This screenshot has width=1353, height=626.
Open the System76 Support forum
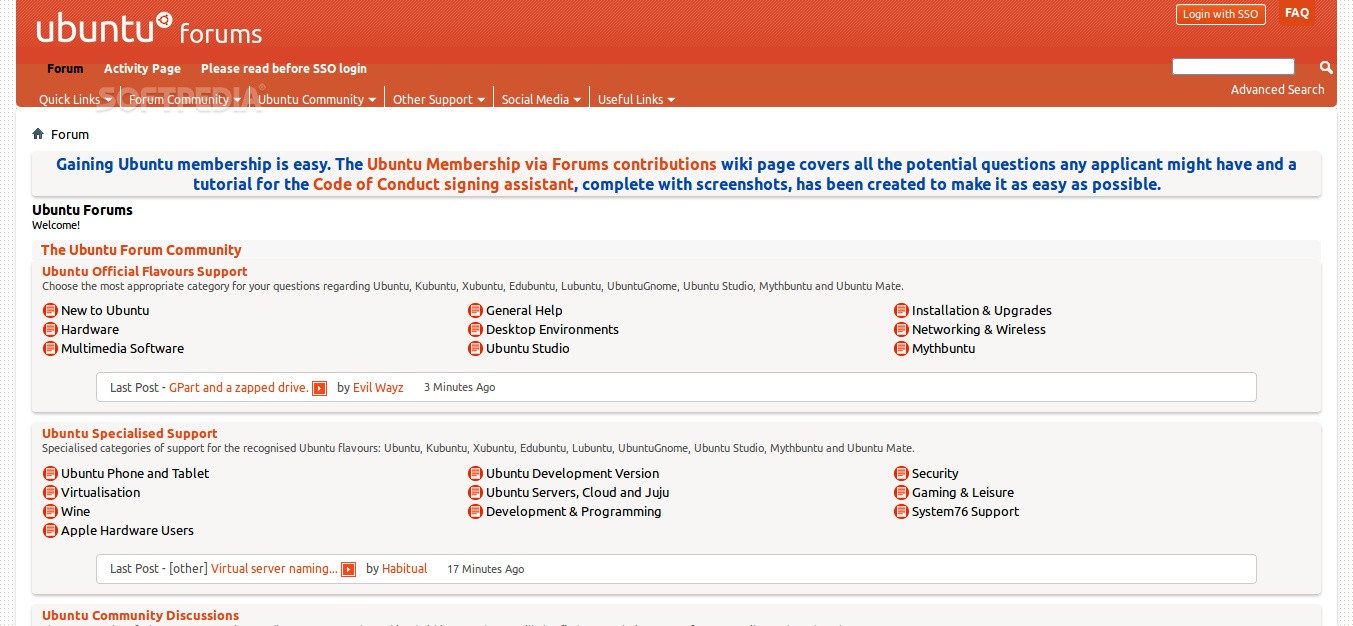[x=965, y=511]
